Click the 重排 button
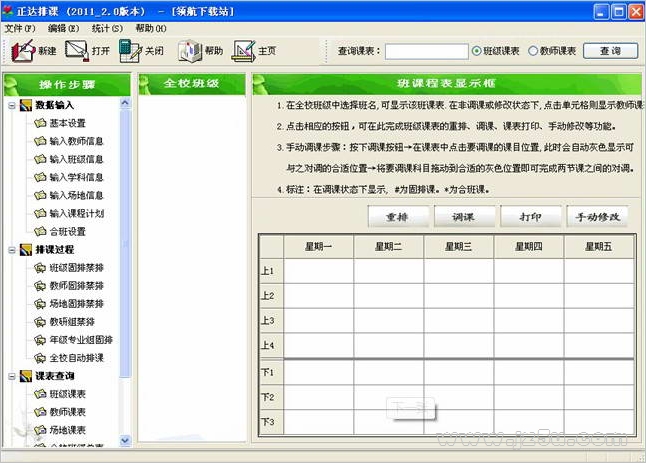Viewport: 646px width, 463px height. (398, 217)
